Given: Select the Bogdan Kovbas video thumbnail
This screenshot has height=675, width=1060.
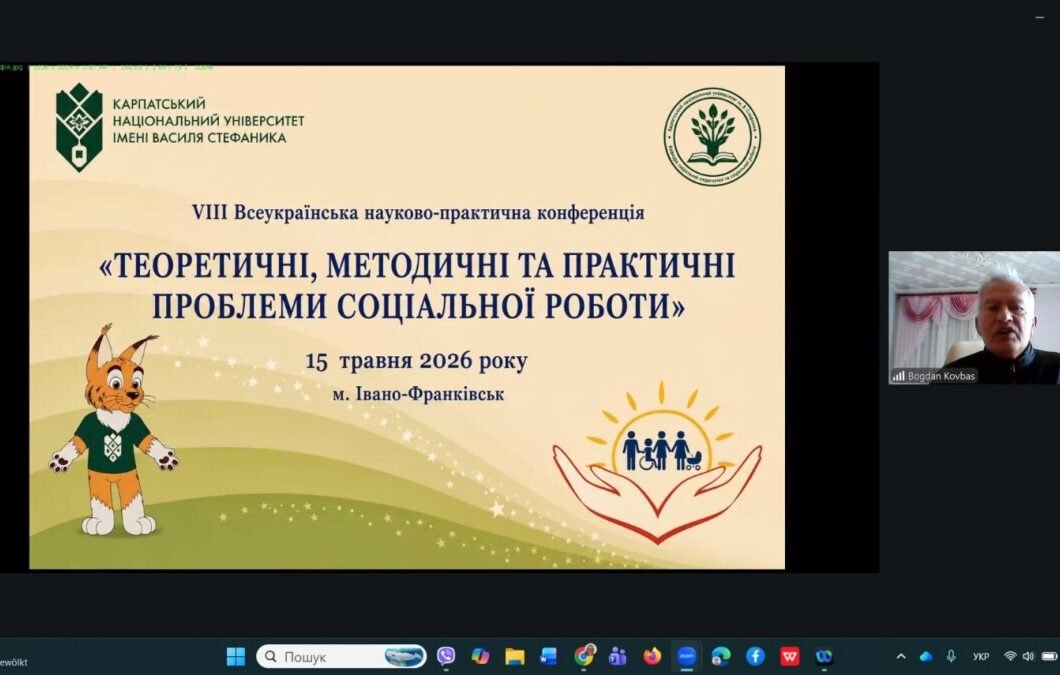Looking at the screenshot, I should (x=974, y=318).
